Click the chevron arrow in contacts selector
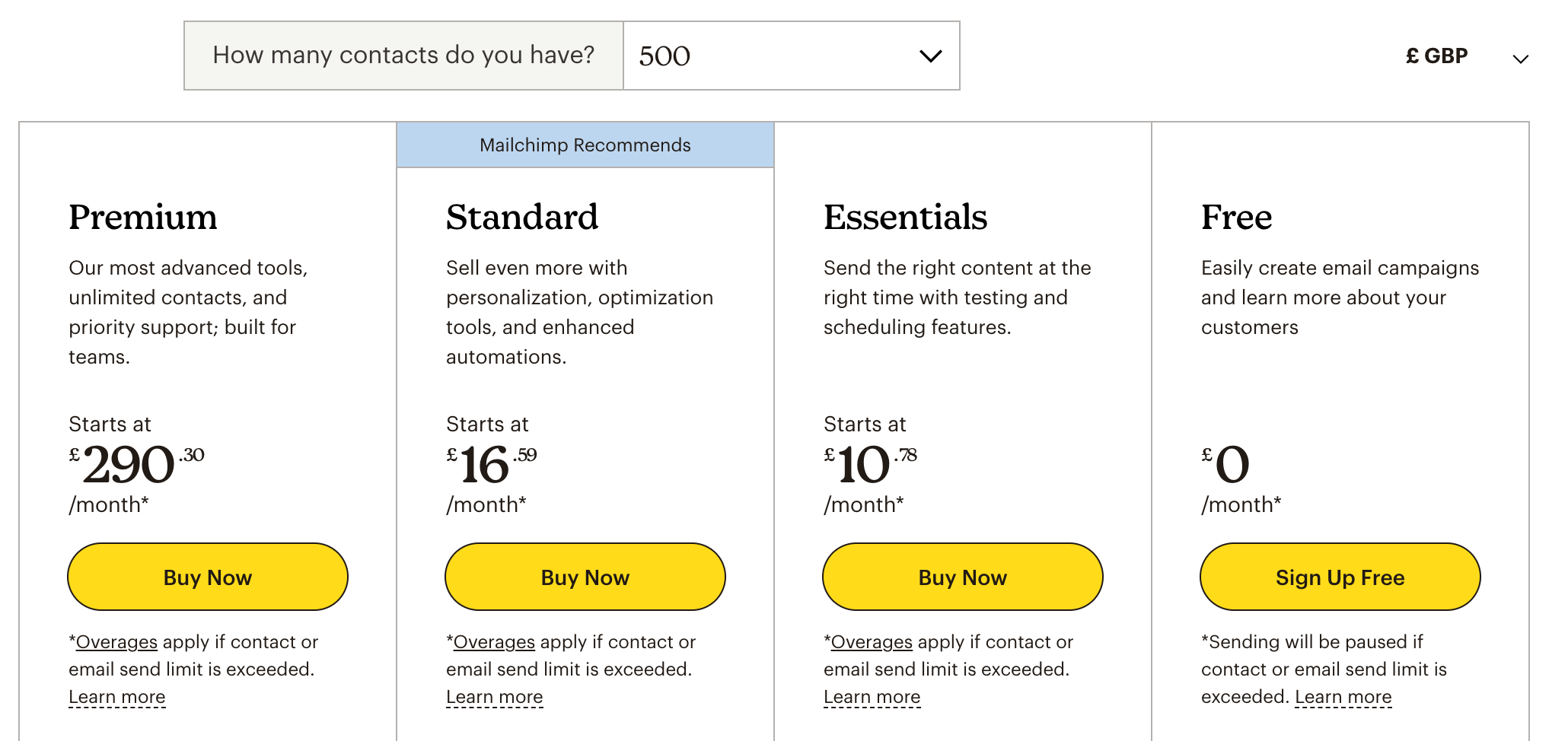The width and height of the screenshot is (1568, 741). 930,56
